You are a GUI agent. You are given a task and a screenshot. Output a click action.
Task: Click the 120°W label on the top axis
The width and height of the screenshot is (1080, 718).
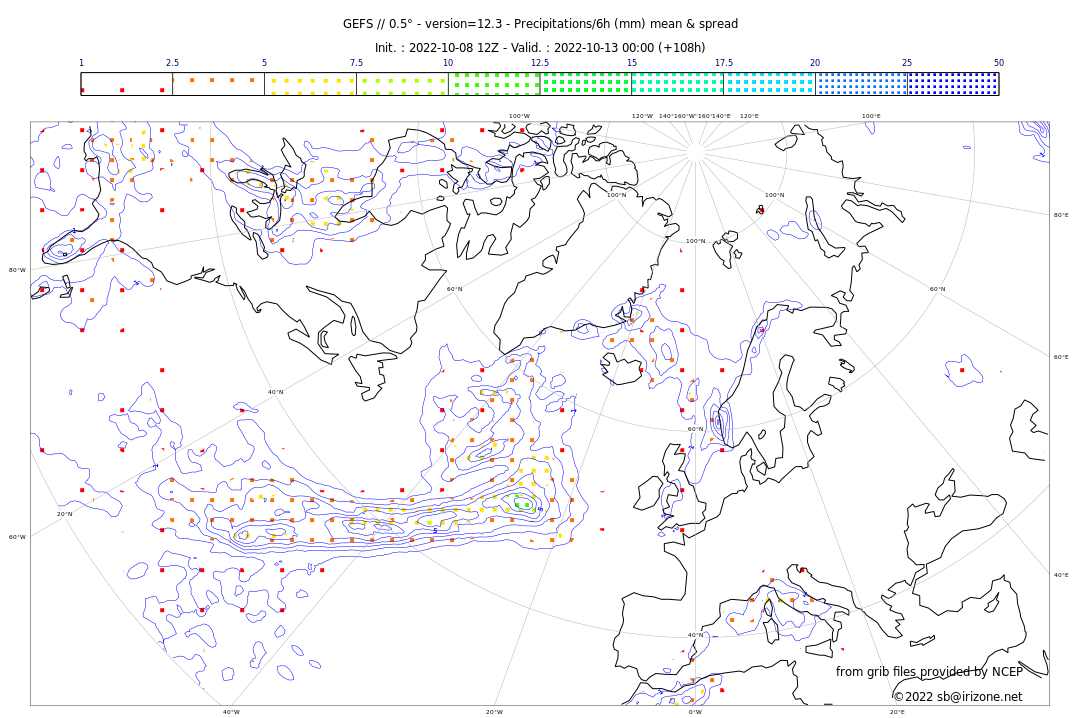coord(643,116)
